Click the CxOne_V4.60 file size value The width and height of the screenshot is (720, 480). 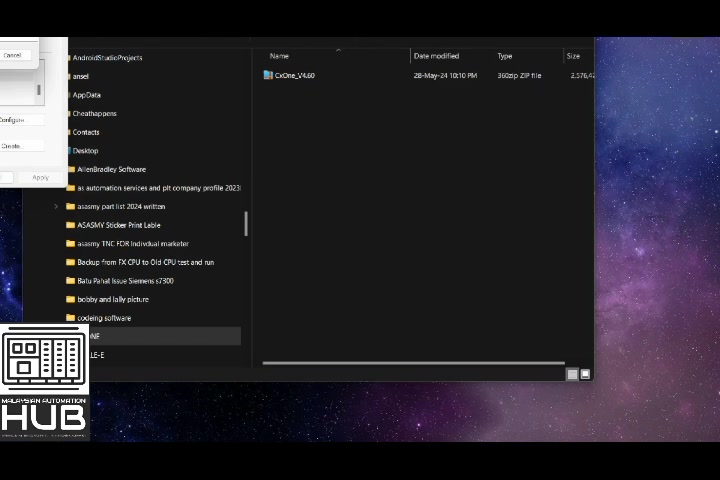(x=582, y=75)
